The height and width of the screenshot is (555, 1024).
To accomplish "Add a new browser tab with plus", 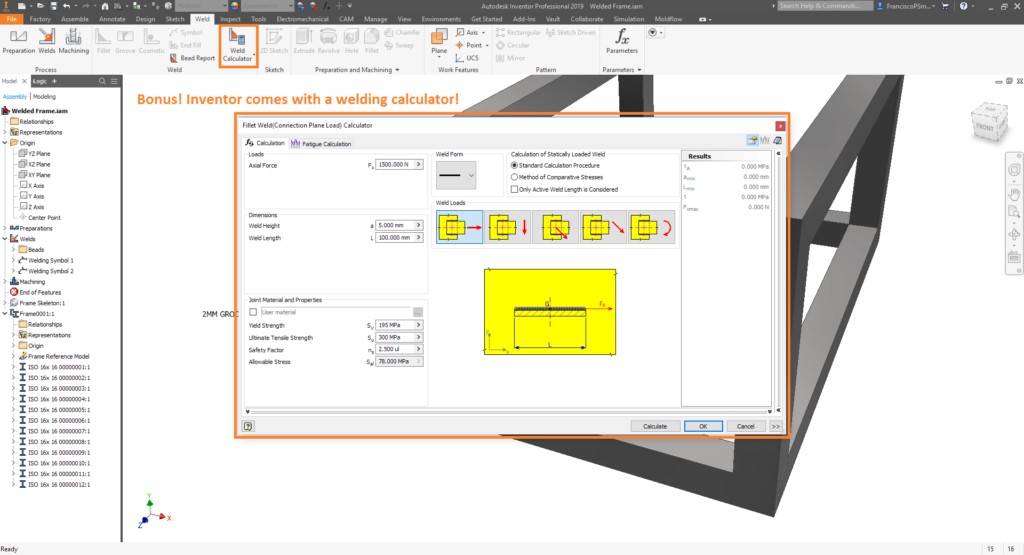I will pos(55,81).
